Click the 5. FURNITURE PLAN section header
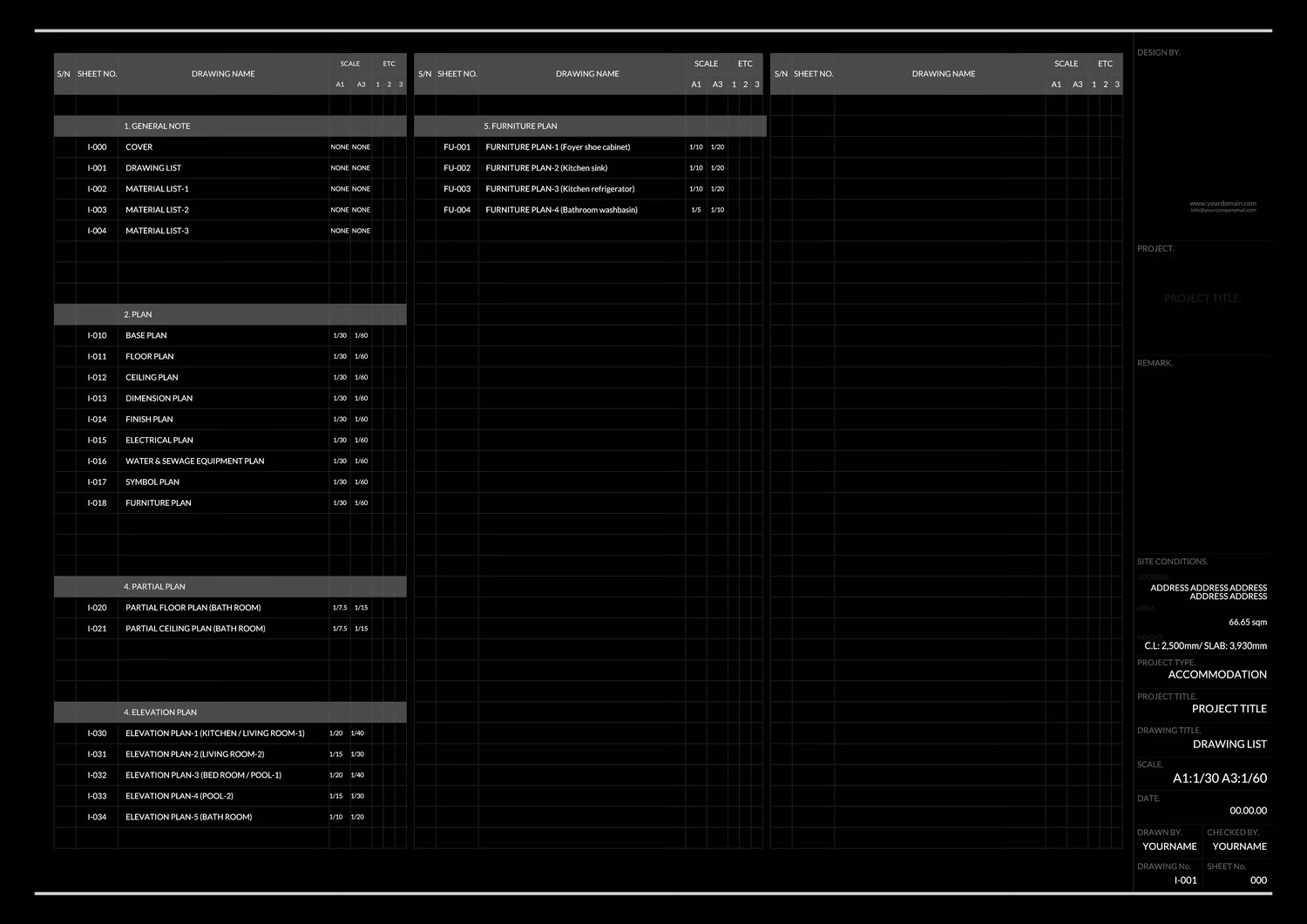The height and width of the screenshot is (924, 1307). click(x=590, y=126)
